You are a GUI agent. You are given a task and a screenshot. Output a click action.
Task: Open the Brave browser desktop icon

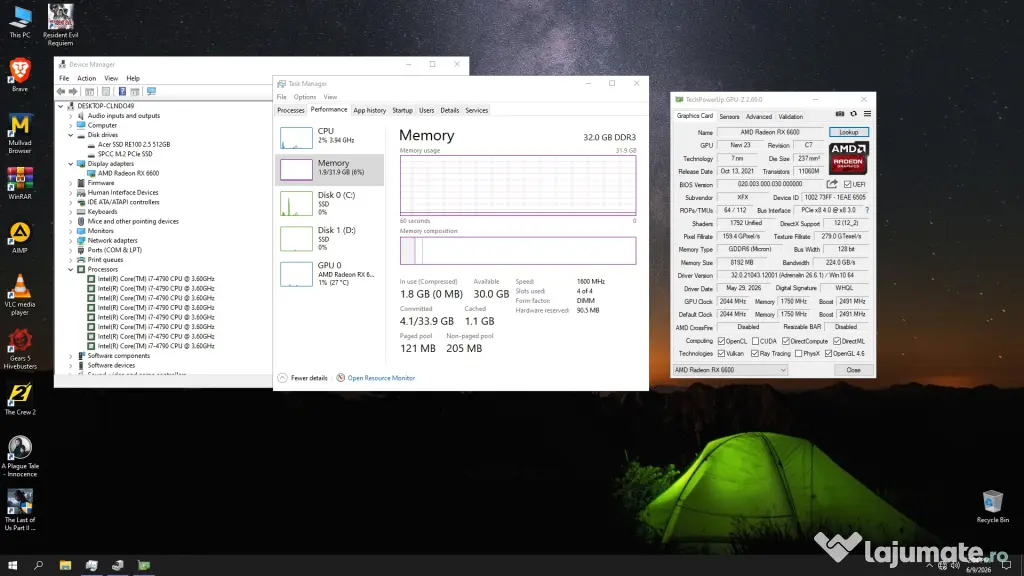coord(20,74)
